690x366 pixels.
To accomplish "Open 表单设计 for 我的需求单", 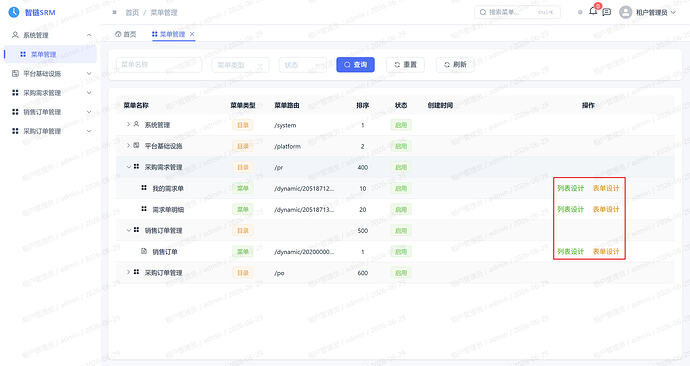I will [x=606, y=188].
